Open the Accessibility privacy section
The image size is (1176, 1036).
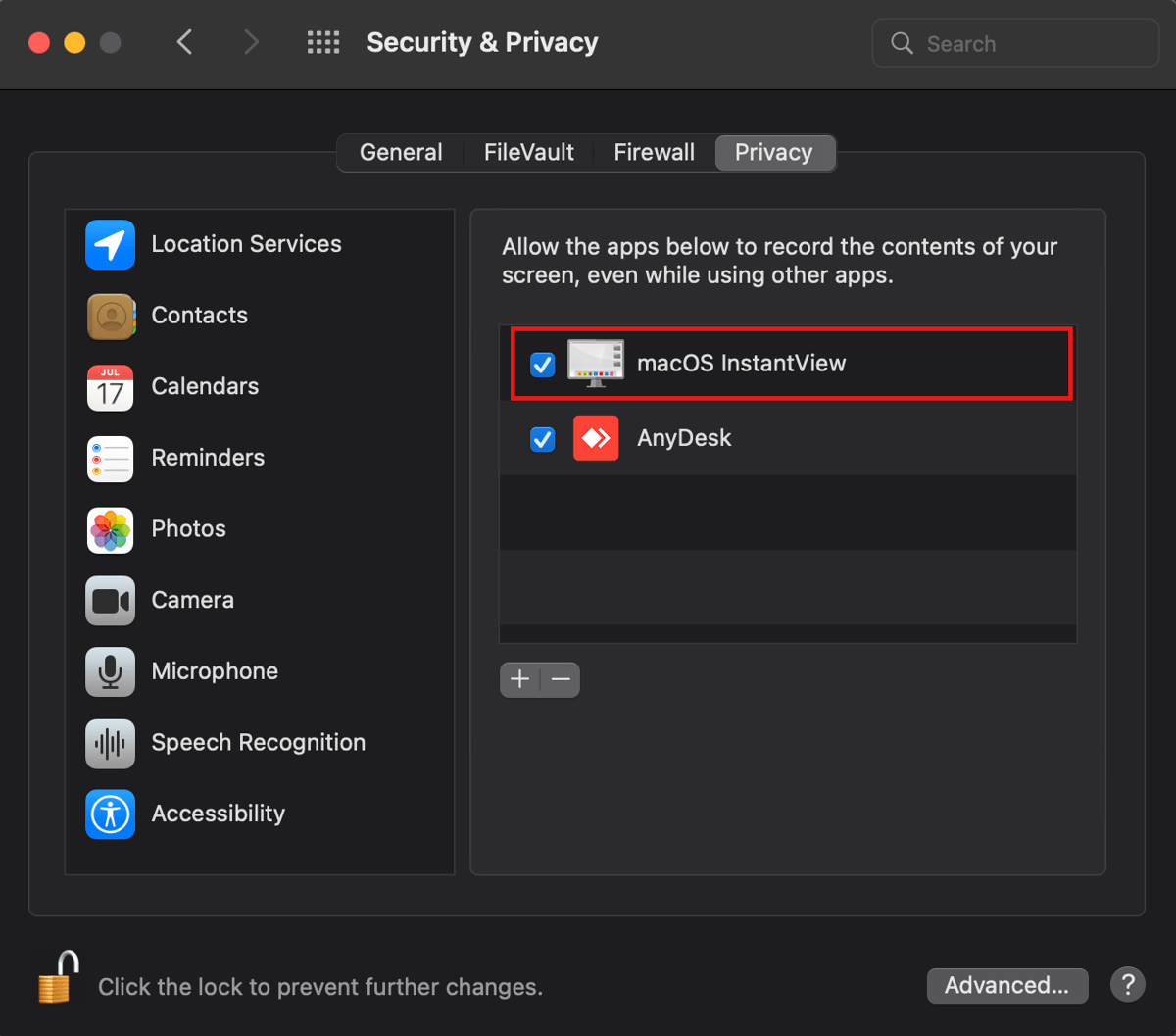[110, 814]
